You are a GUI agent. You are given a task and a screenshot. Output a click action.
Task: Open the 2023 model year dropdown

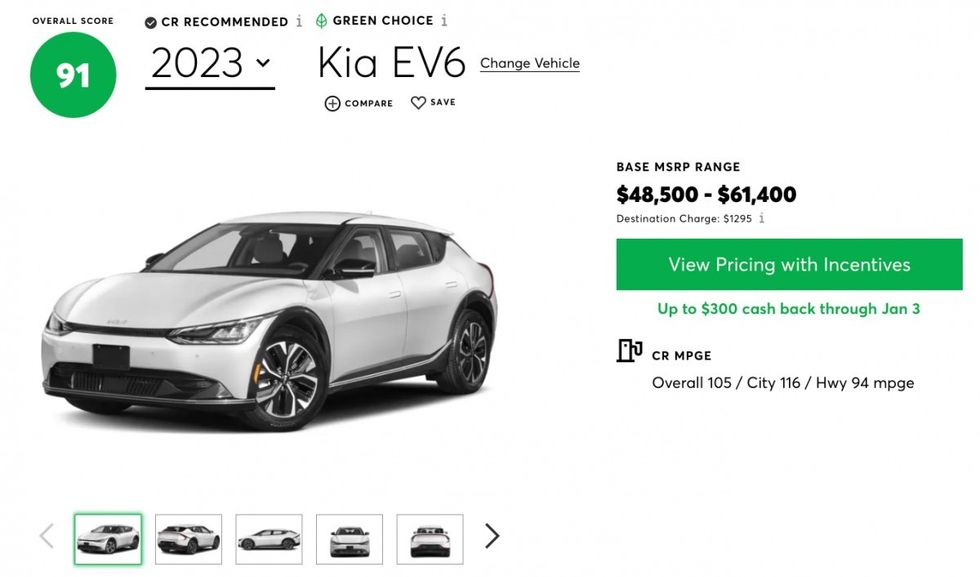click(x=208, y=62)
